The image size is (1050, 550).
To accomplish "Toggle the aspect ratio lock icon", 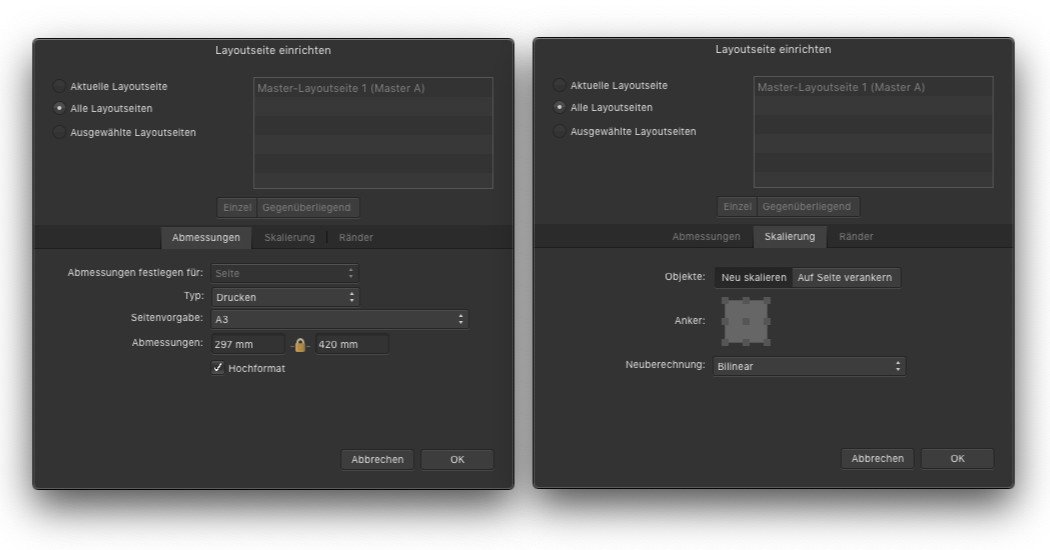I will [x=300, y=345].
